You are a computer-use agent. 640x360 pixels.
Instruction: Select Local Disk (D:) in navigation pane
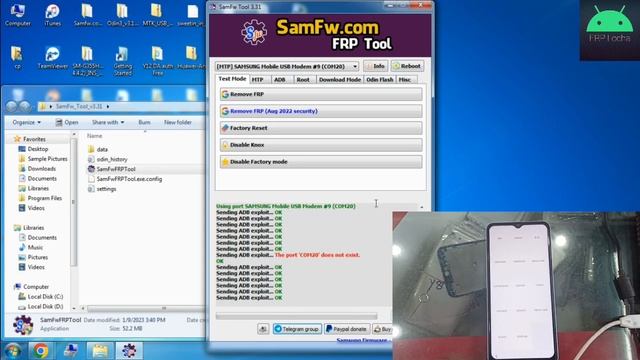pos(41,307)
